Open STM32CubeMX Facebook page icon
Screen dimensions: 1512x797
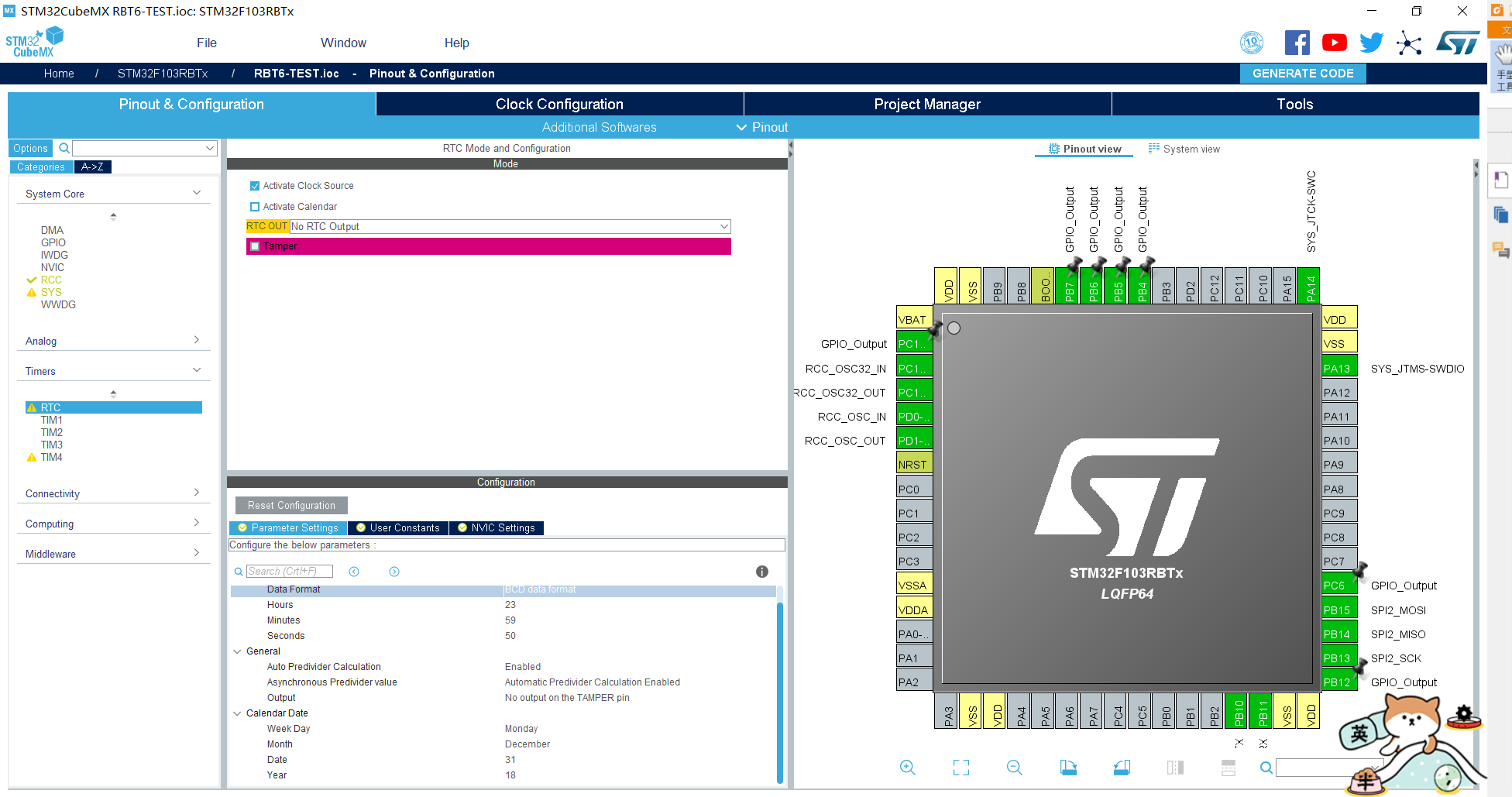(x=1297, y=43)
